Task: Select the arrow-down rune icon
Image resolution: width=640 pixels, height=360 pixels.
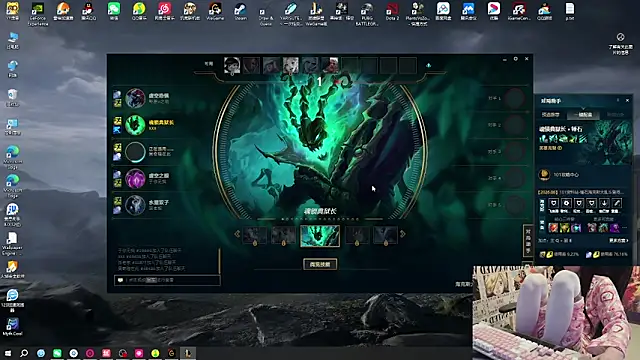Action: tap(604, 203)
